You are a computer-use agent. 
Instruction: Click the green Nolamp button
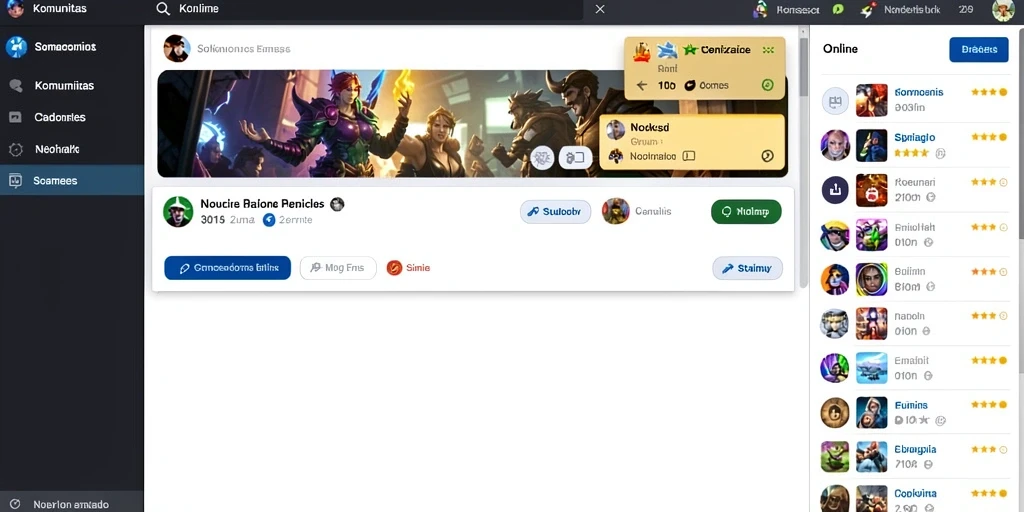pos(746,212)
